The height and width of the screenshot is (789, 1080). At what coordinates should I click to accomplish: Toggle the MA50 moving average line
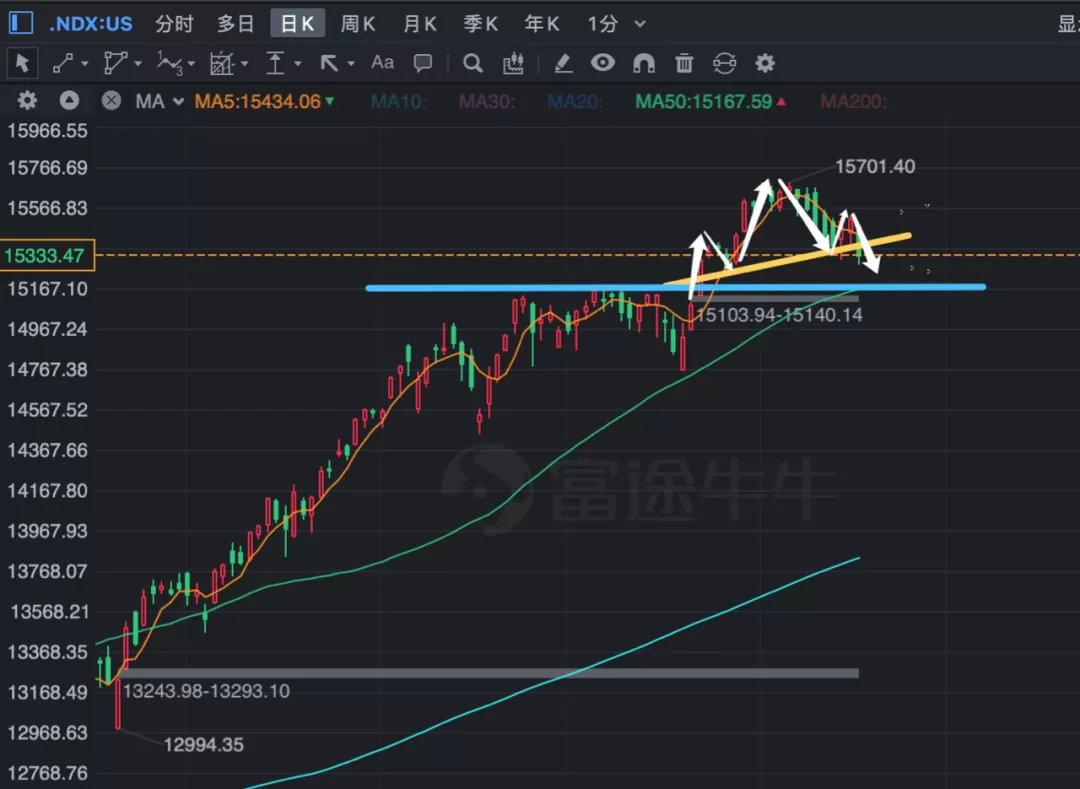[710, 102]
